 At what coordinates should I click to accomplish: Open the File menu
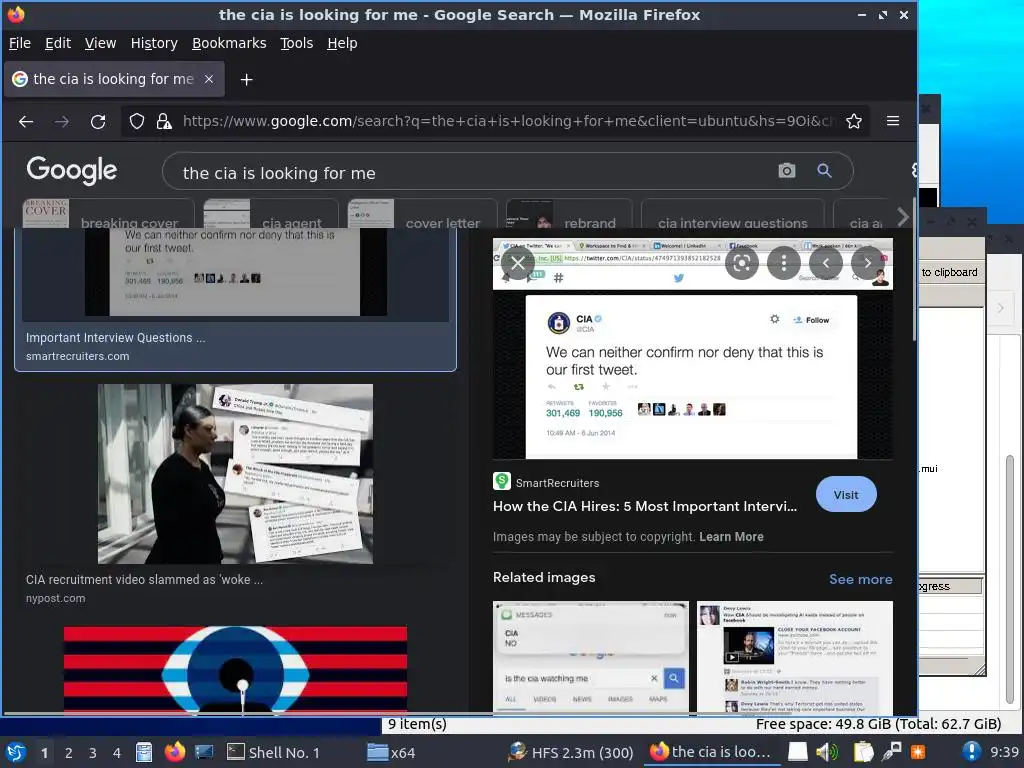(x=20, y=43)
